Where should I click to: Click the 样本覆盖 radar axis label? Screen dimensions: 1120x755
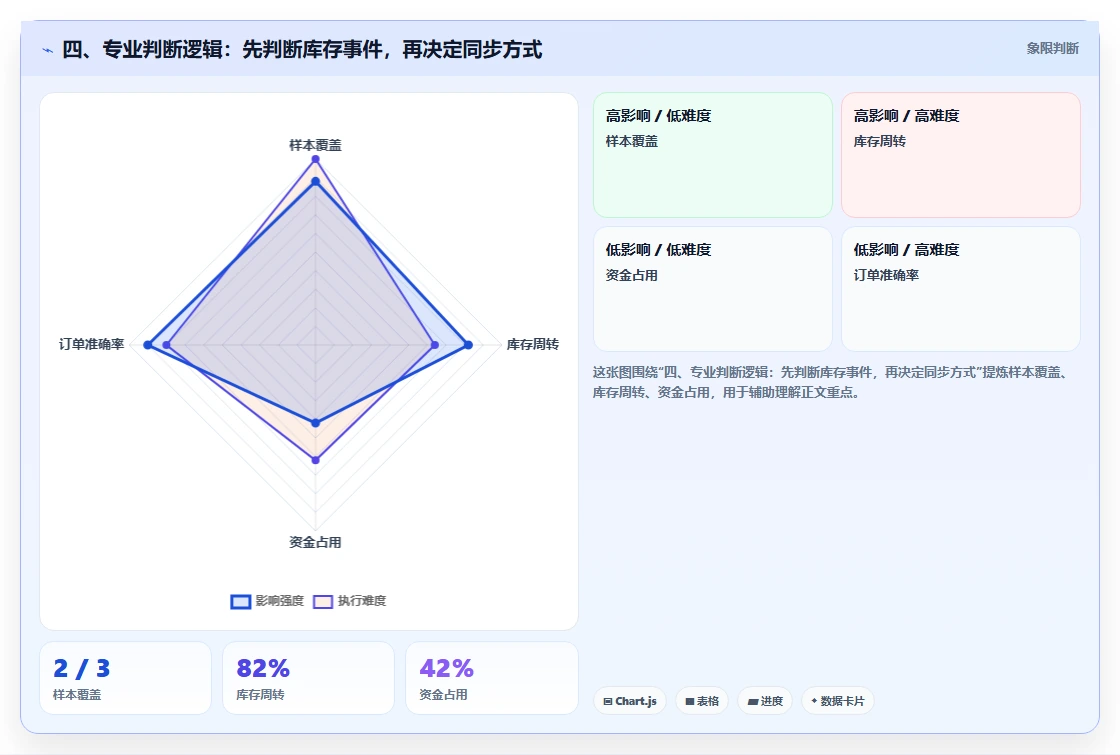[x=315, y=145]
